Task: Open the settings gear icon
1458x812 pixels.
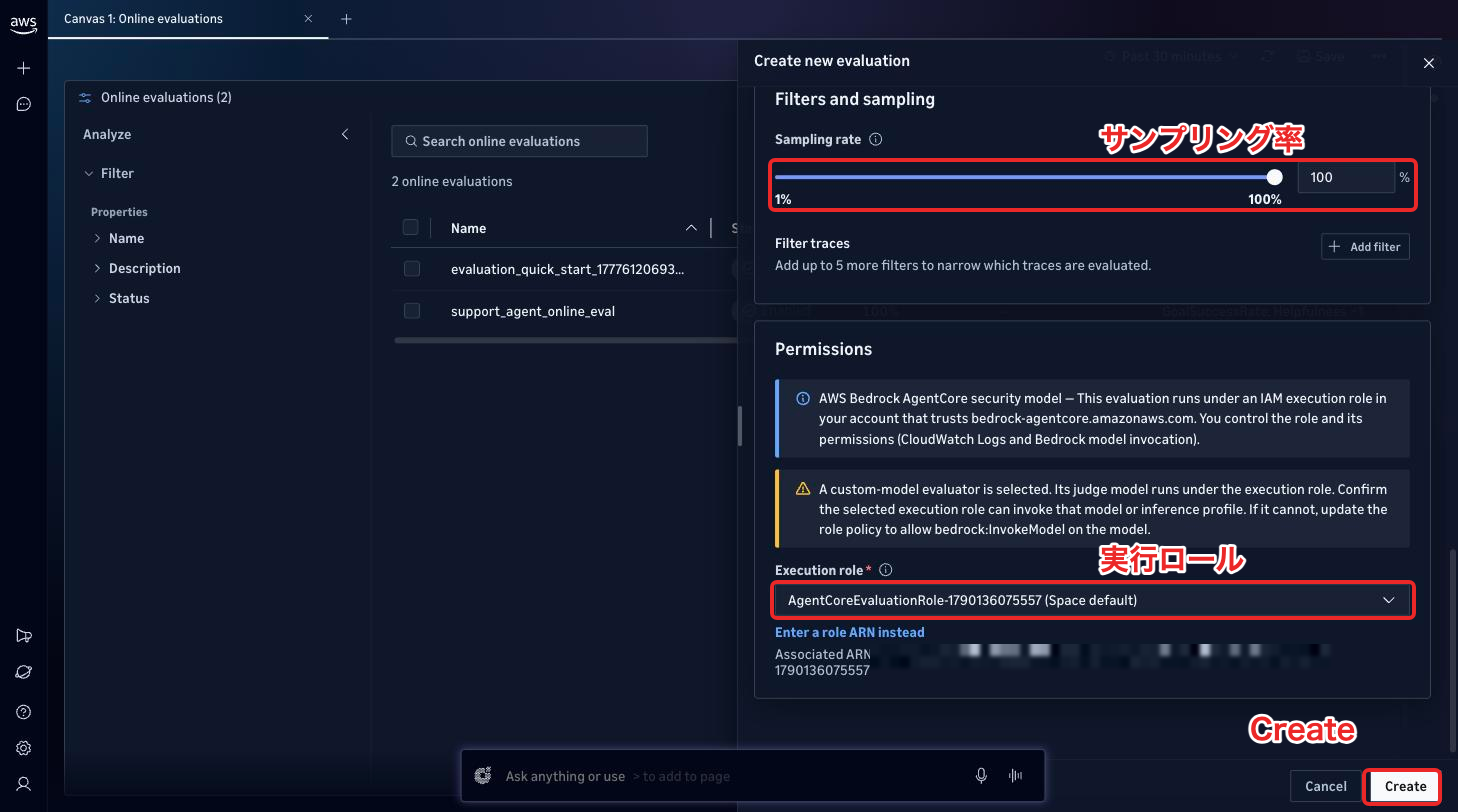Action: [24, 748]
